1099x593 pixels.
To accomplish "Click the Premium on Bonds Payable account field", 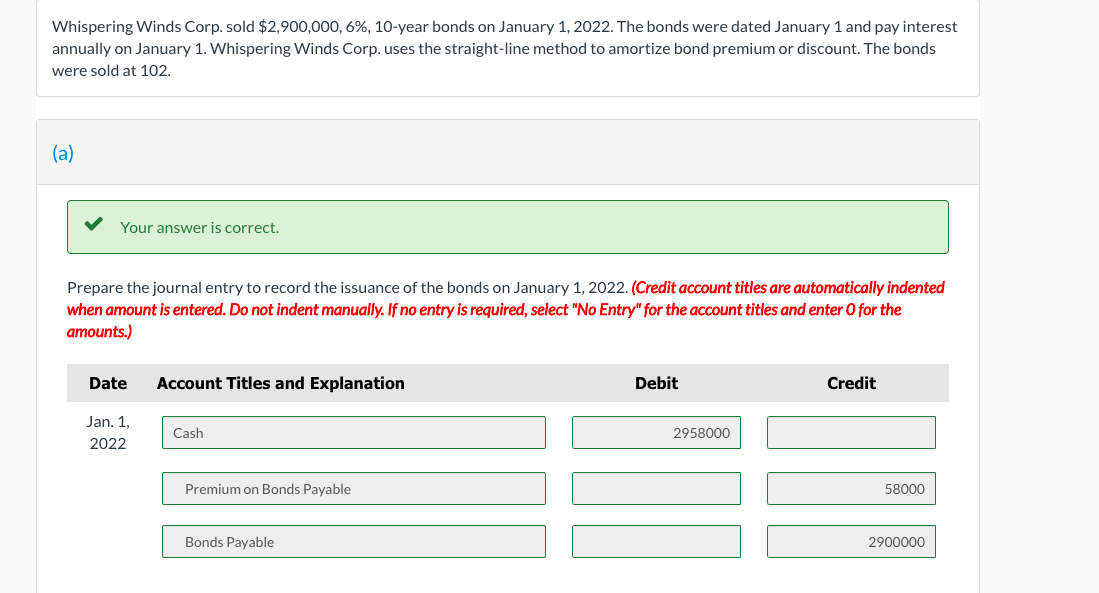I will (354, 489).
